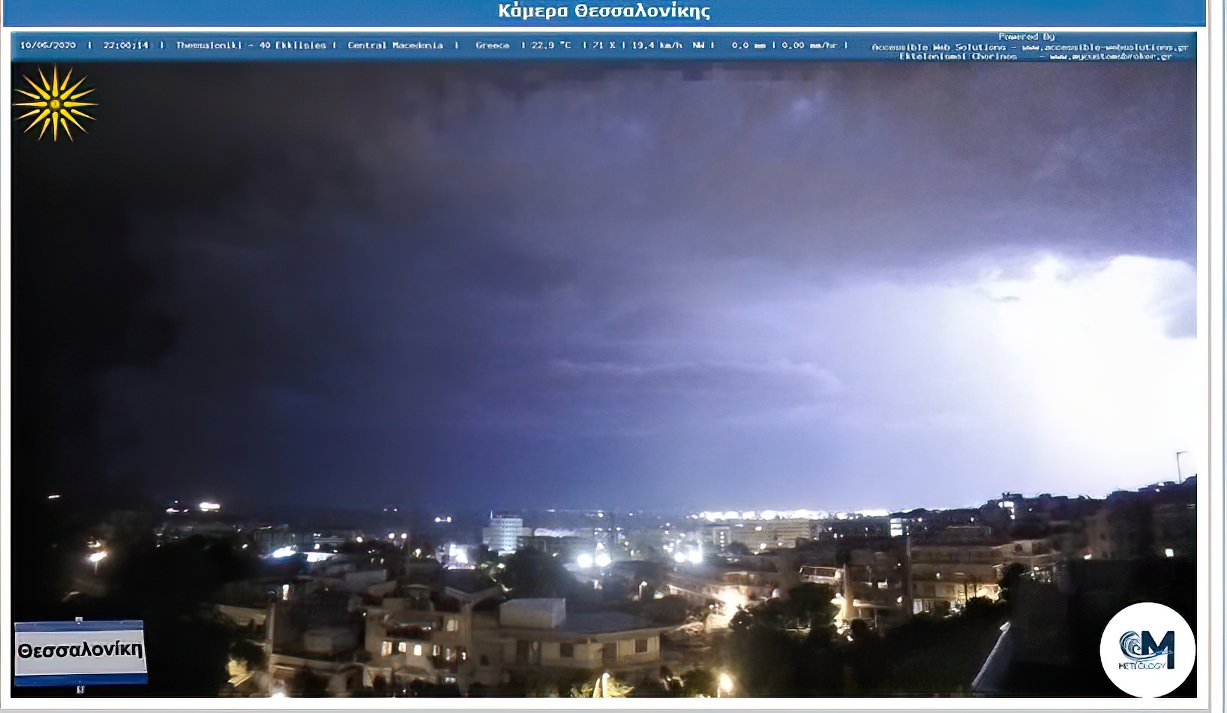This screenshot has height=713, width=1227.
Task: Click 'Central Macedonia' region label
Action: (395, 45)
